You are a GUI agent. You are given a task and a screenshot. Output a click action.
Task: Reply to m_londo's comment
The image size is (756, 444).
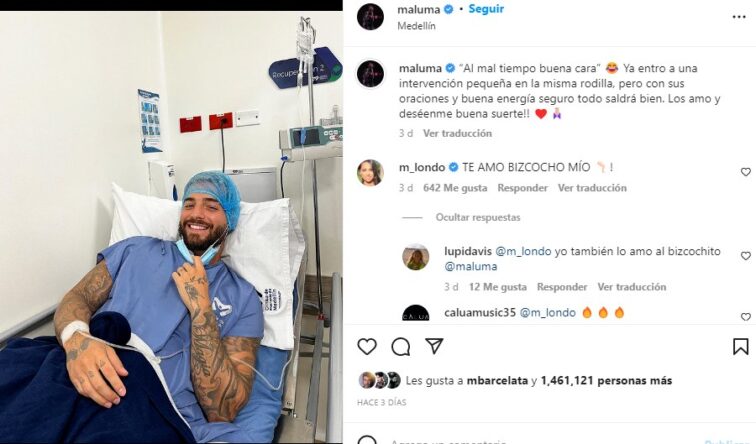tap(523, 188)
